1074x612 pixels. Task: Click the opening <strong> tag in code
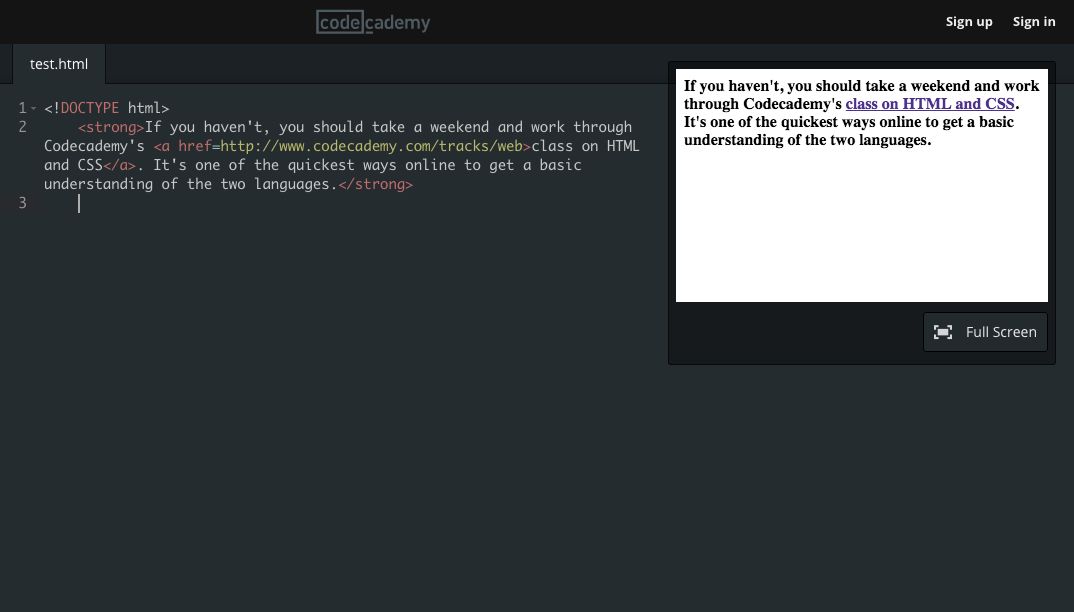pos(111,127)
